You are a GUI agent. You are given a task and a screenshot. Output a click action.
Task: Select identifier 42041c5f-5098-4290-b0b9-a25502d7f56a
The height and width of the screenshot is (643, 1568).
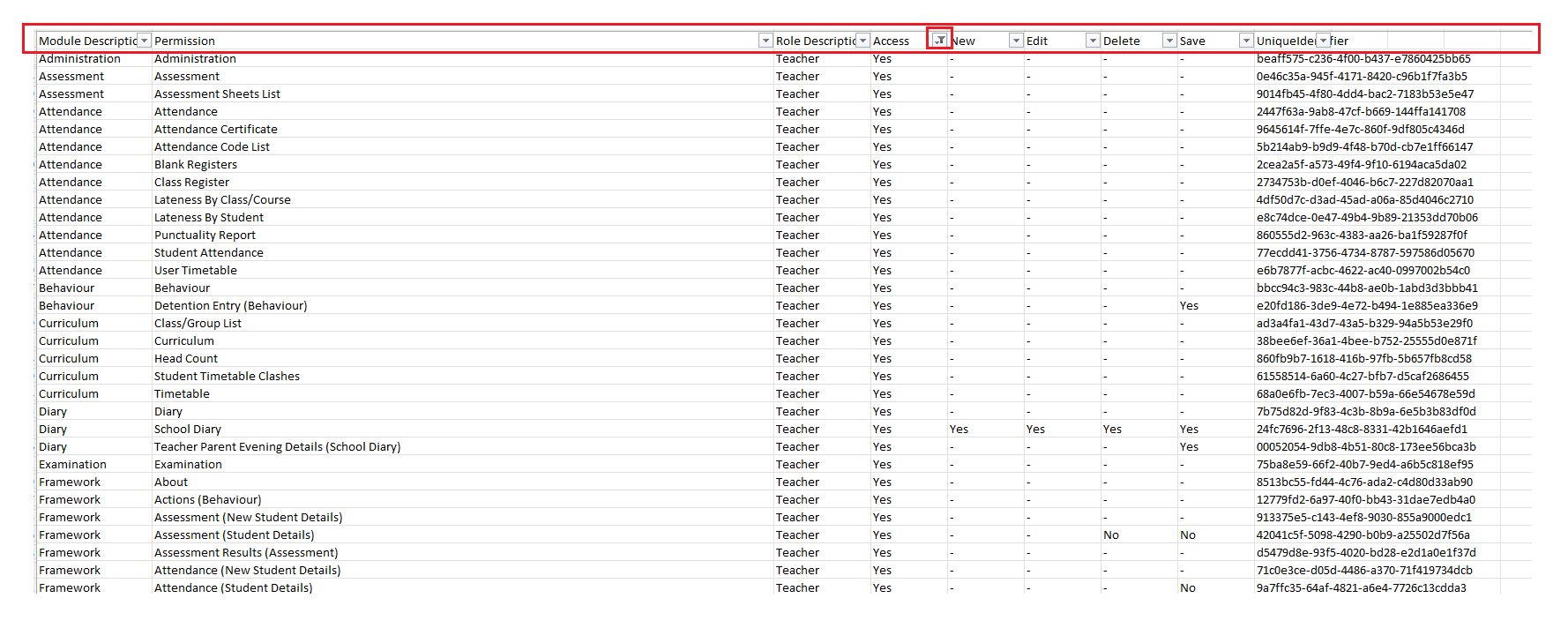point(1363,535)
